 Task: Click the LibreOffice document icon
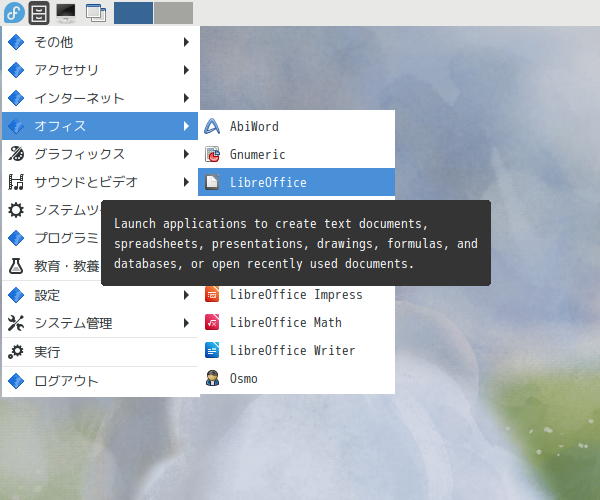pyautogui.click(x=212, y=182)
